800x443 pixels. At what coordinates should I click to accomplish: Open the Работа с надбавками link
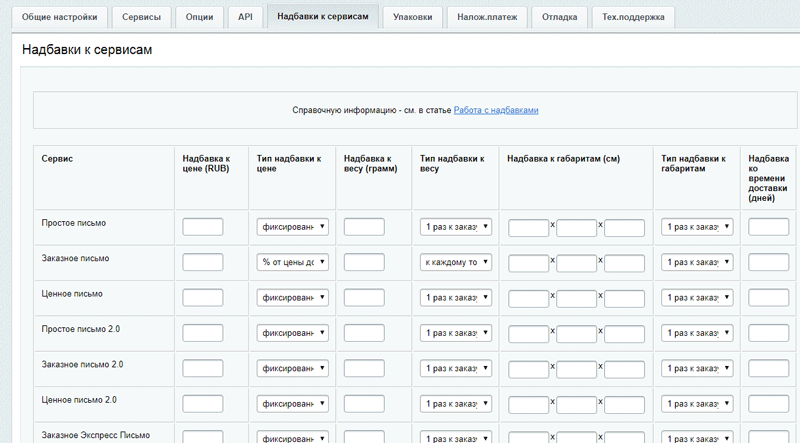tap(496, 110)
